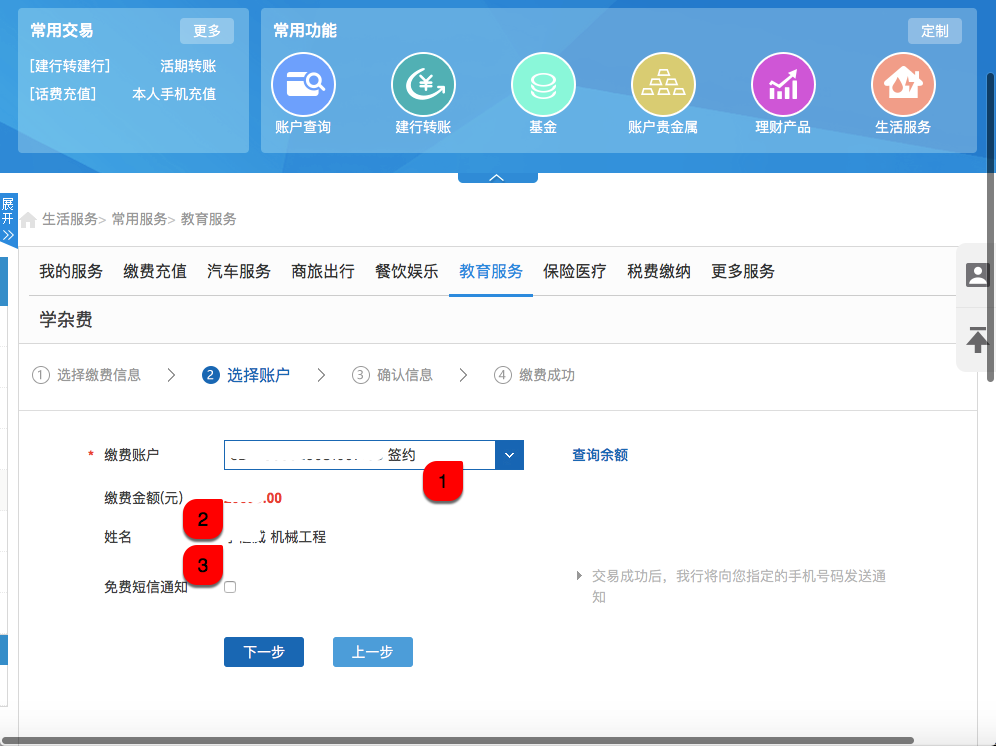Open the 活期转账 quick transaction link

pos(188,67)
